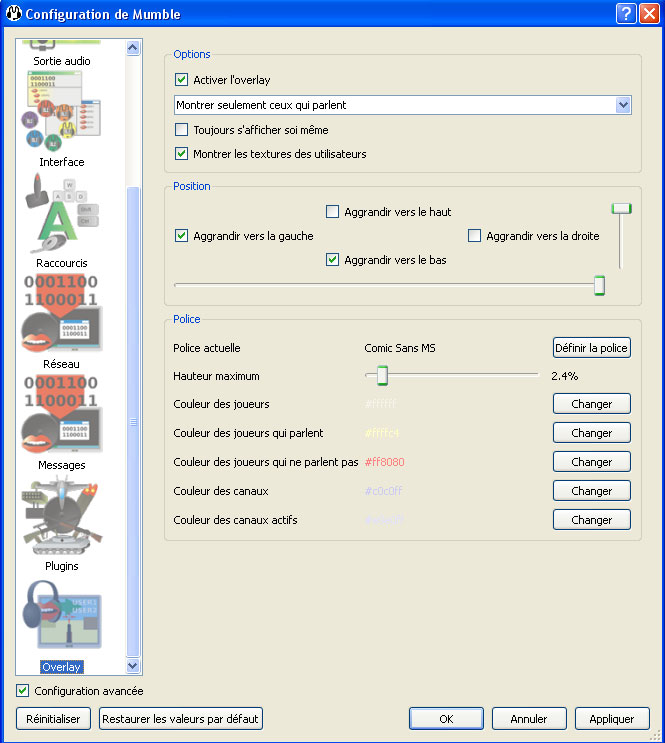Click the Hauteur maximum slider handle
665x743 pixels.
pos(383,375)
